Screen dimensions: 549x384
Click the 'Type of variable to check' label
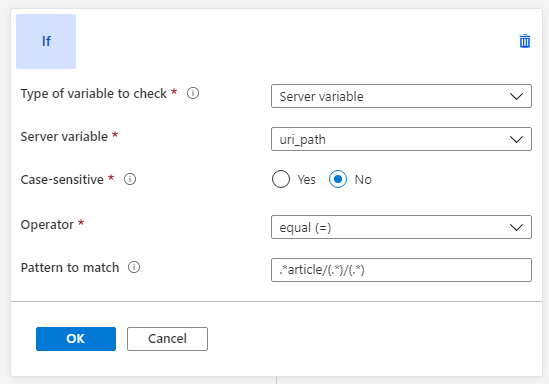point(93,94)
